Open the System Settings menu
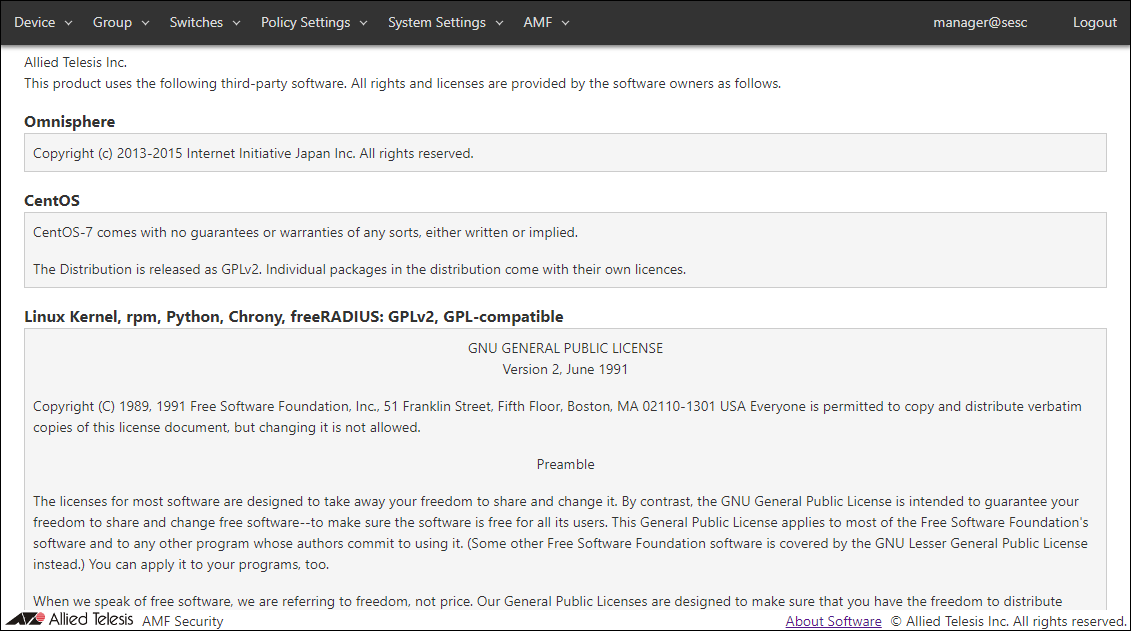Image resolution: width=1131 pixels, height=631 pixels. [446, 22]
